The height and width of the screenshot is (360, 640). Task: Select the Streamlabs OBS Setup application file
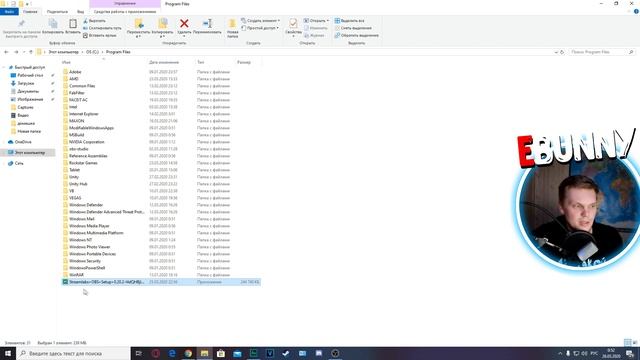click(x=161, y=282)
